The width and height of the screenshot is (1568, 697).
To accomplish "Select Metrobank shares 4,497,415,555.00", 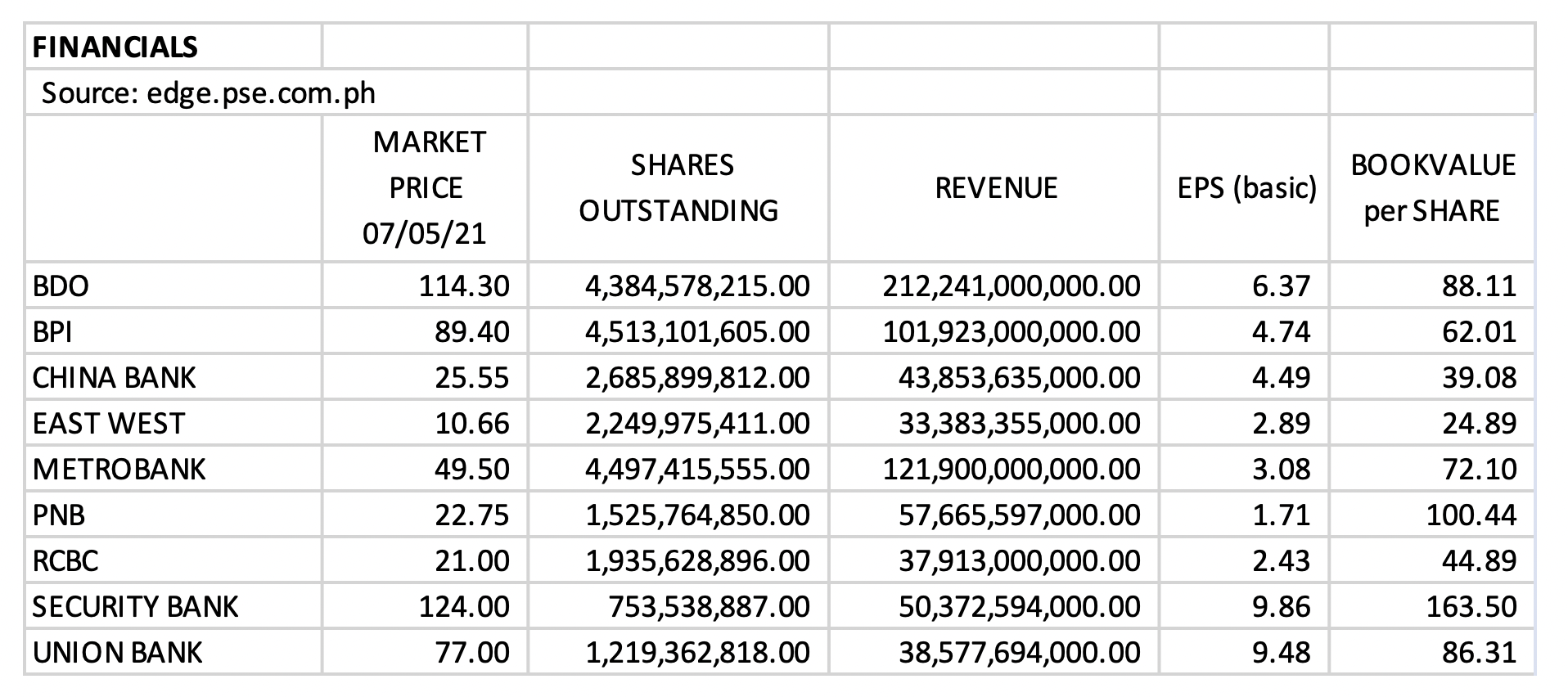I will 678,469.
